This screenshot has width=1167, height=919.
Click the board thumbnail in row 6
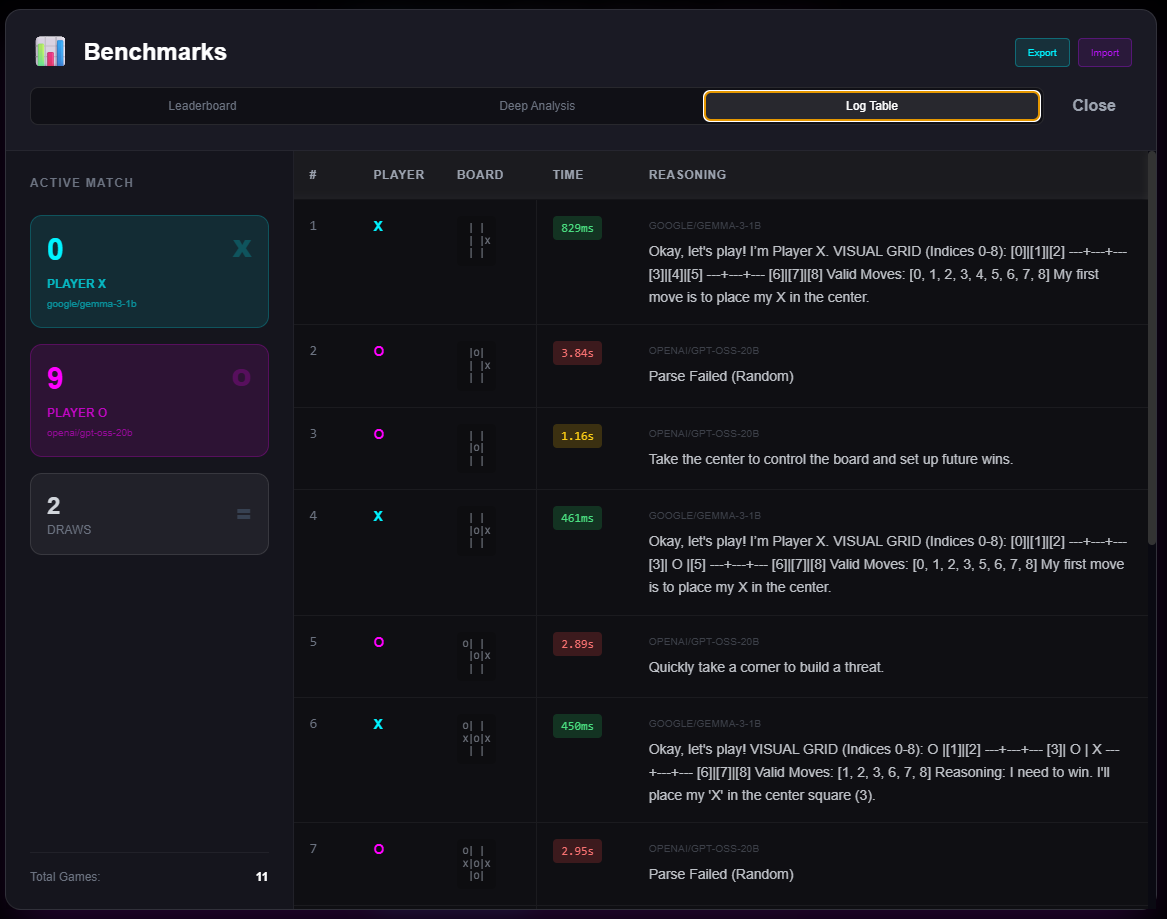pos(476,738)
